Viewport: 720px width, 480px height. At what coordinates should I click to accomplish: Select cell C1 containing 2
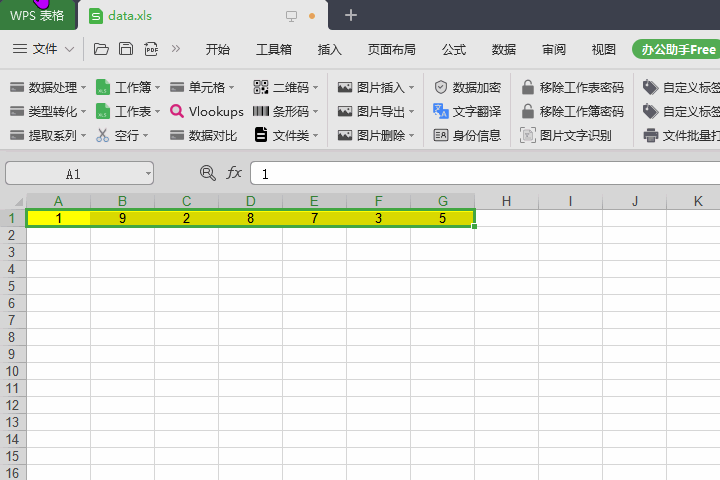pyautogui.click(x=186, y=218)
